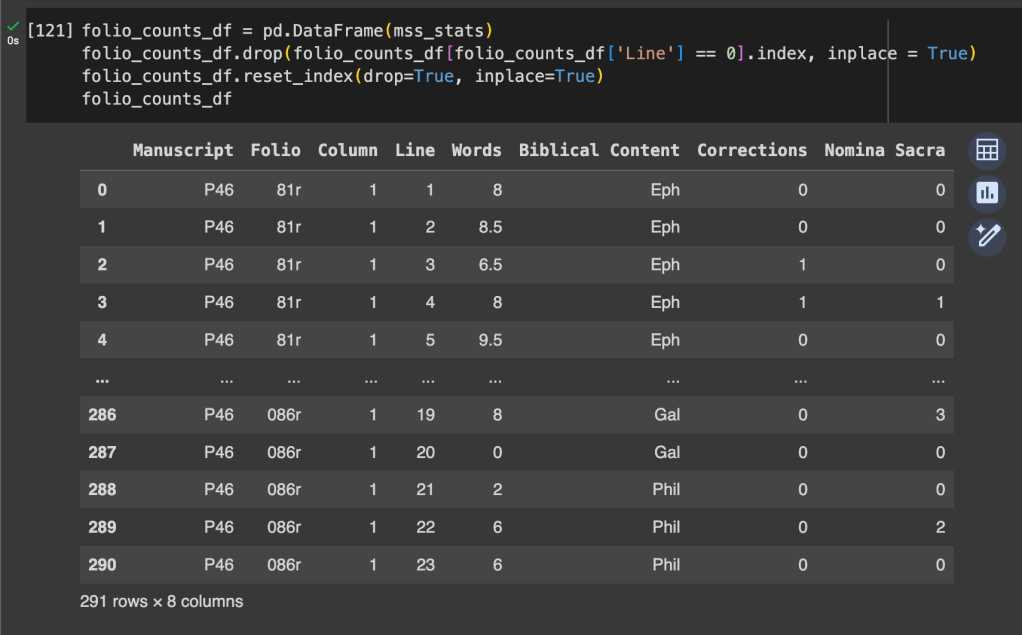Select the Biblical Content column header
This screenshot has width=1022, height=635.
coord(599,150)
